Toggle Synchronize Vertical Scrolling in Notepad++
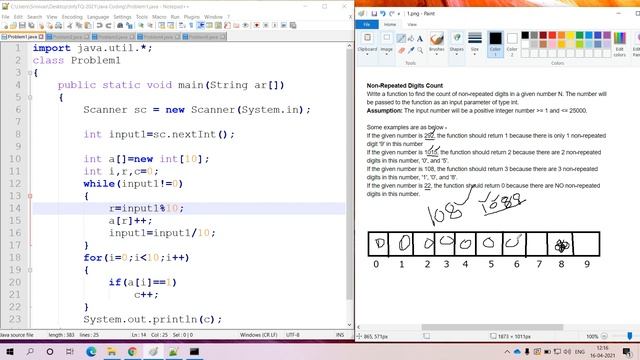 (161, 25)
